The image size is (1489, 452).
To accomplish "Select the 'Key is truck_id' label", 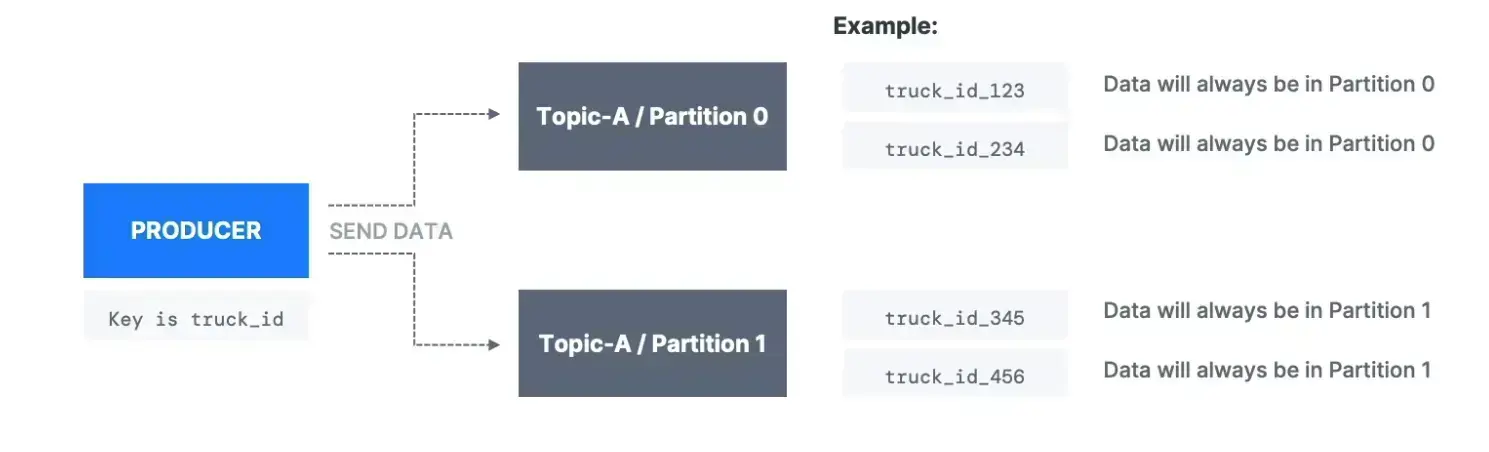I will pos(195,320).
